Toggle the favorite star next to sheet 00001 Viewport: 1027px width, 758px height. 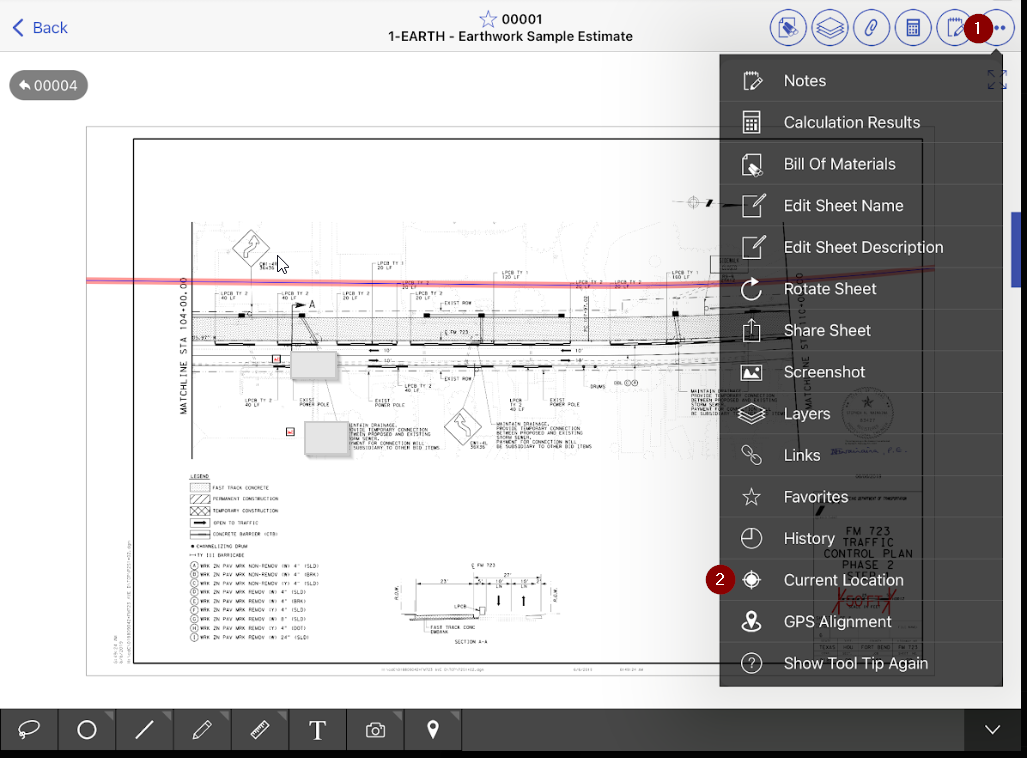[x=487, y=19]
